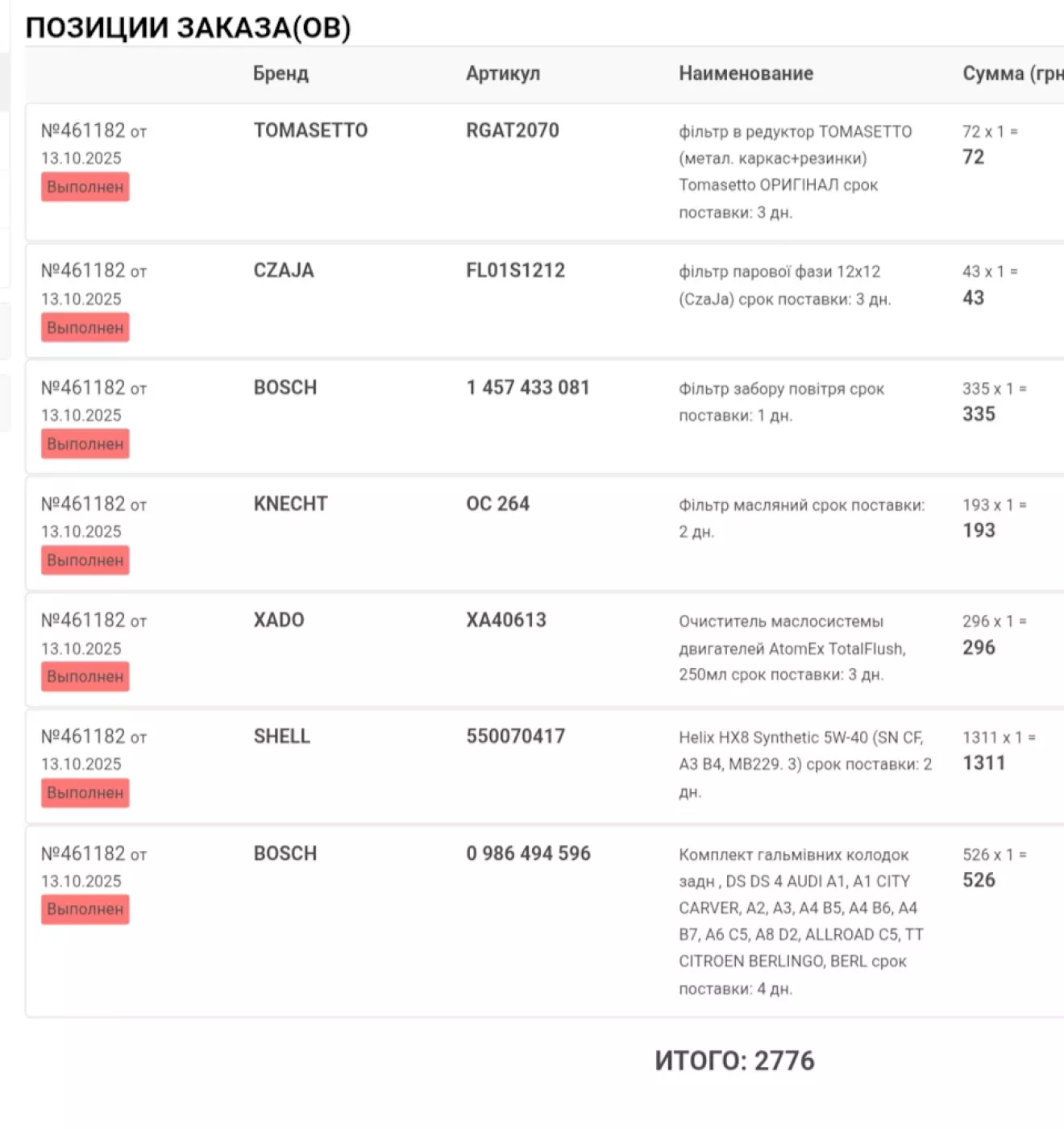This screenshot has width=1064, height=1129.
Task: Click the Сумма column header
Action: (1012, 73)
